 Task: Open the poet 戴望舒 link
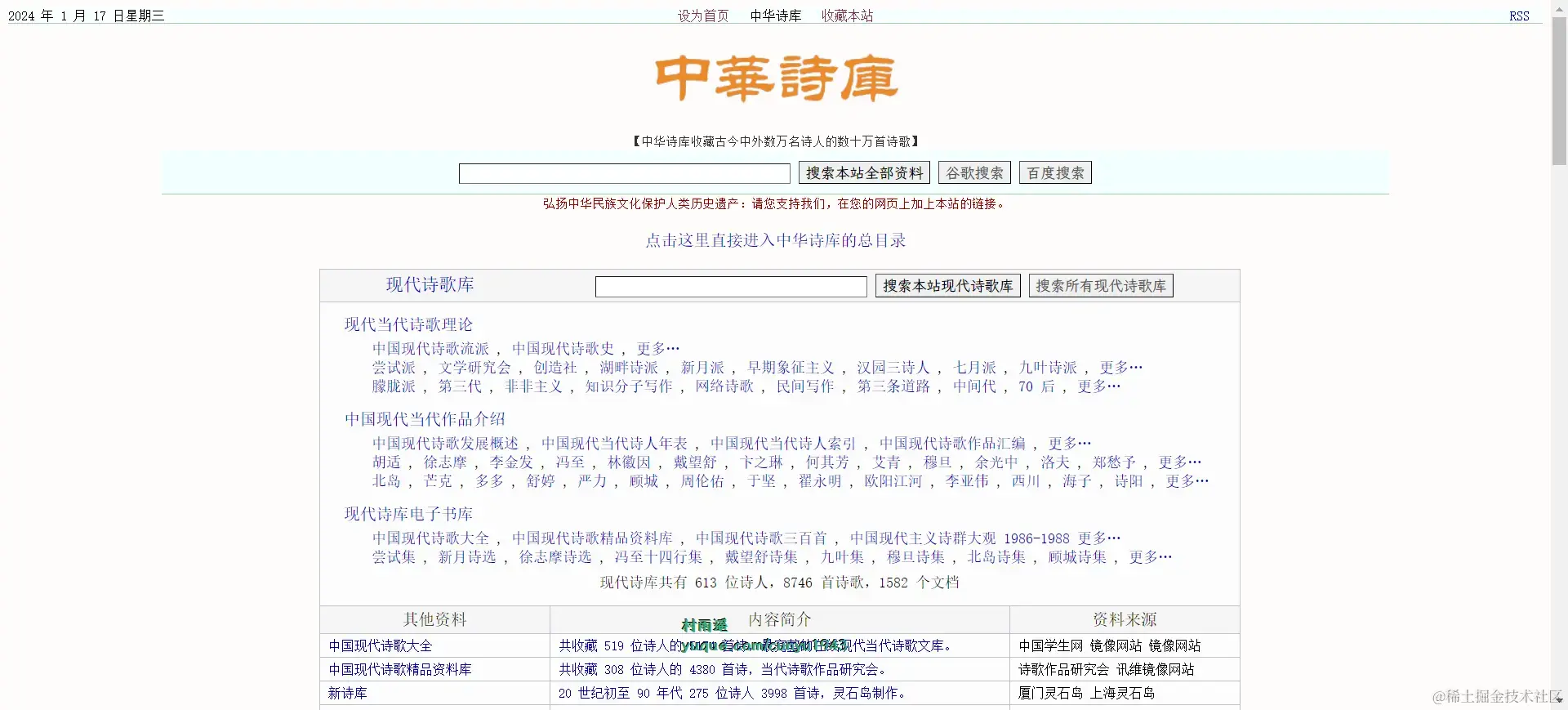point(695,462)
